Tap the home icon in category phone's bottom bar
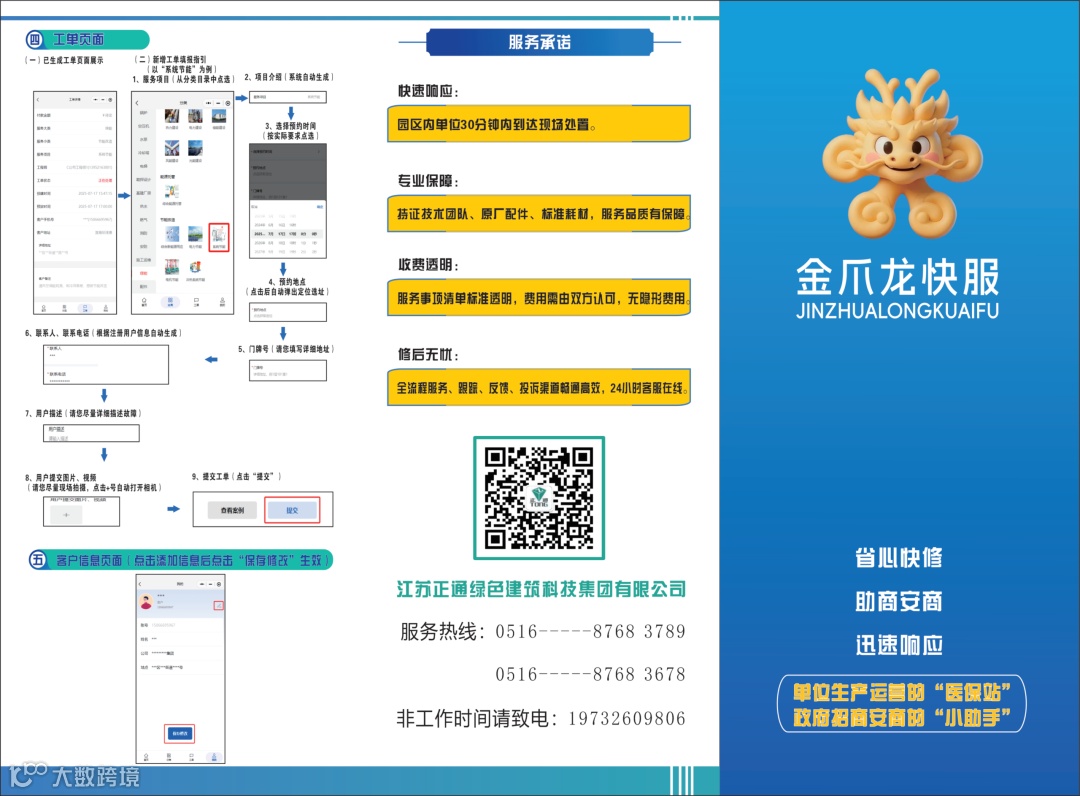Viewport: 1080px width, 796px height. 144,302
